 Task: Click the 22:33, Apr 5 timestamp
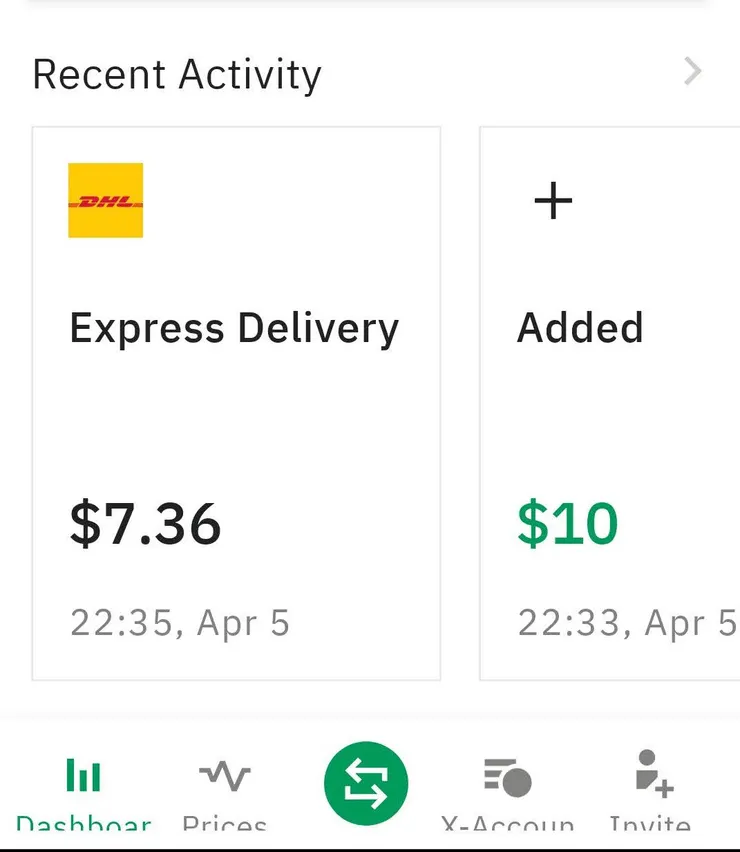[627, 623]
